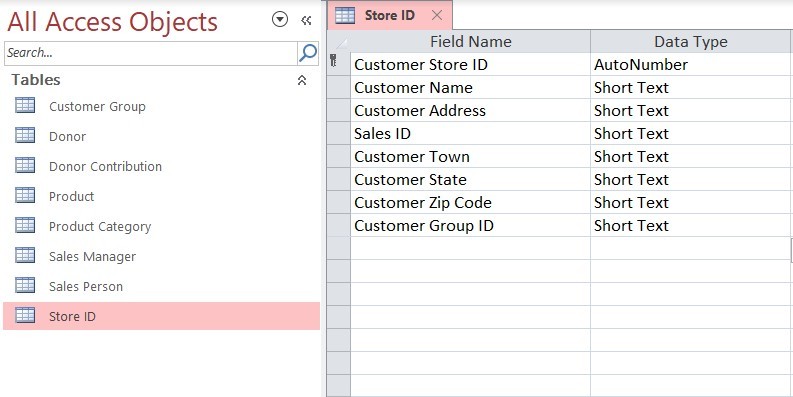This screenshot has width=793, height=397.
Task: Click the Sales Manager table icon
Action: (25, 255)
